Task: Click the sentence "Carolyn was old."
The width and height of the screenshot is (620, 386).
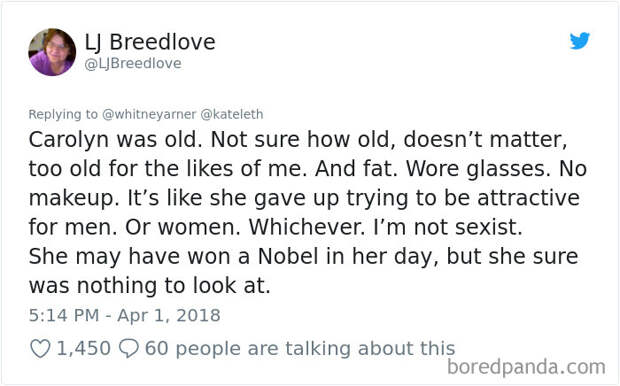Action: [x=115, y=140]
